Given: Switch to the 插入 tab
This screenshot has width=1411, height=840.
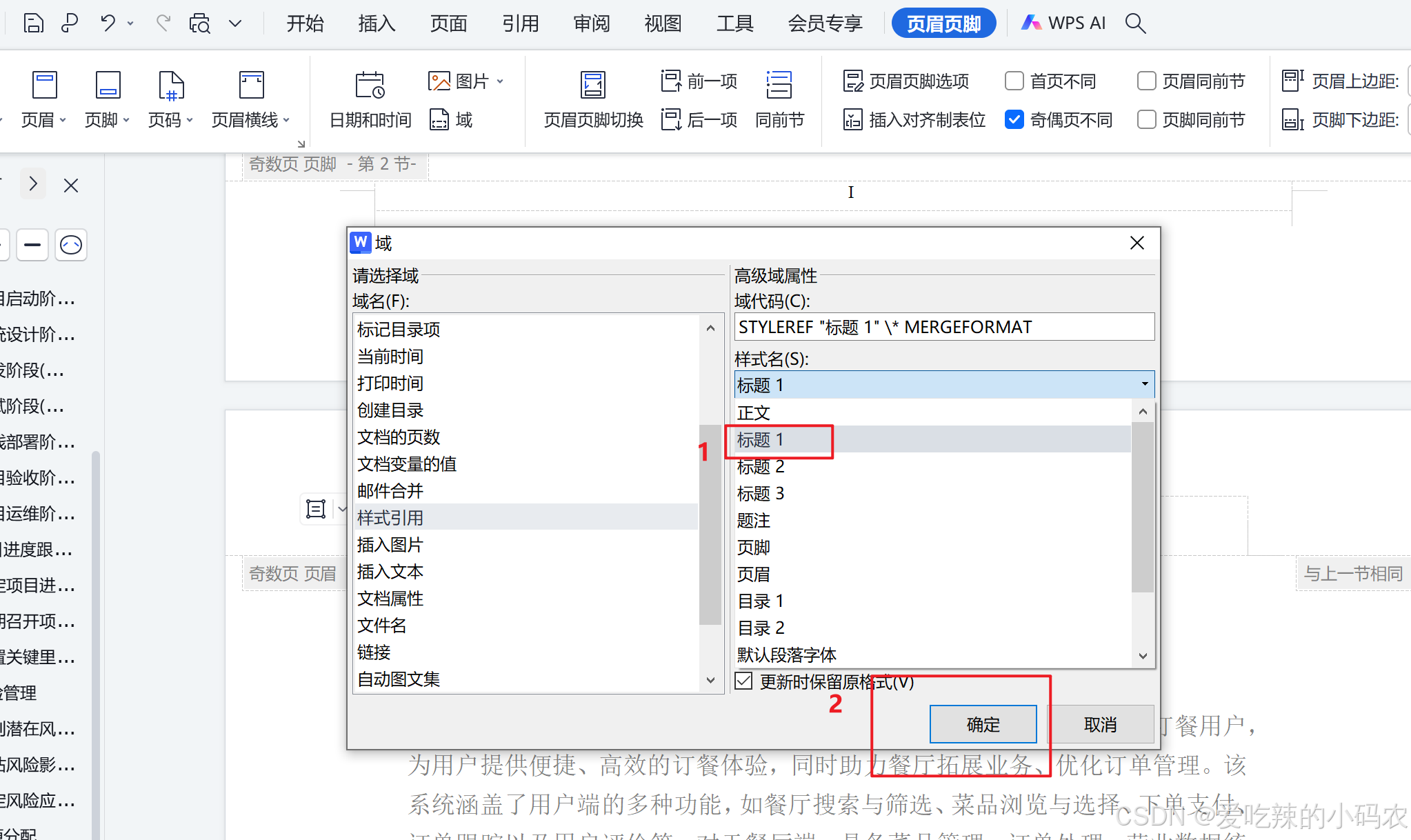Looking at the screenshot, I should click(x=377, y=23).
